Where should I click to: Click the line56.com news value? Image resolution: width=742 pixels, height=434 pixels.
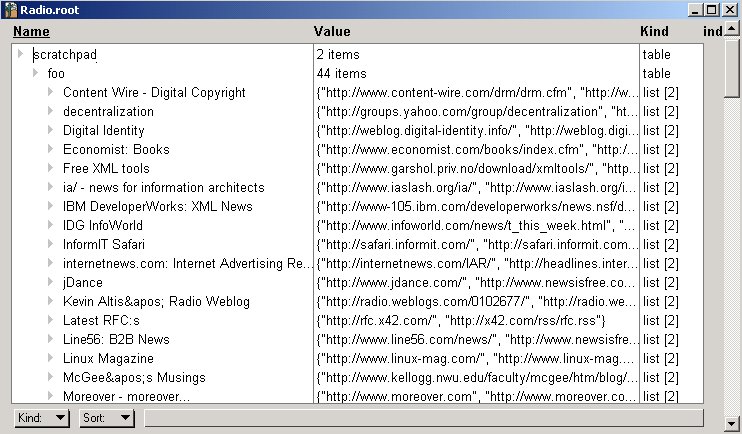tap(477, 339)
